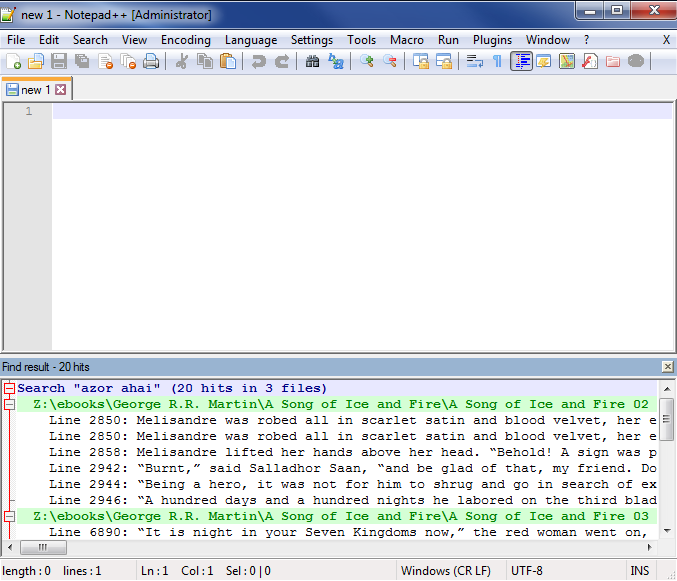
Task: Close document via menu bar X button
Action: pyautogui.click(x=666, y=40)
